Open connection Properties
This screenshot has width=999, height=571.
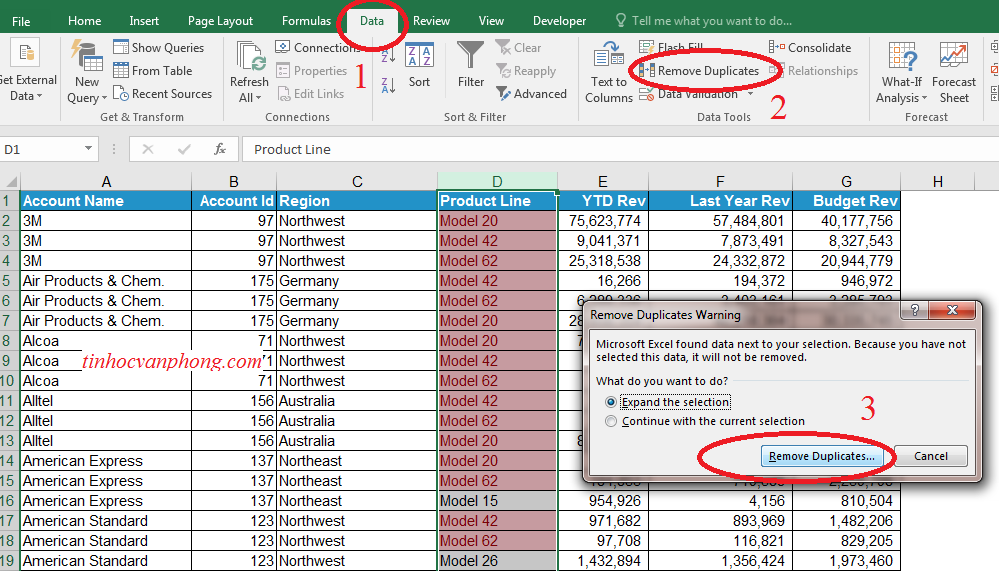point(312,71)
